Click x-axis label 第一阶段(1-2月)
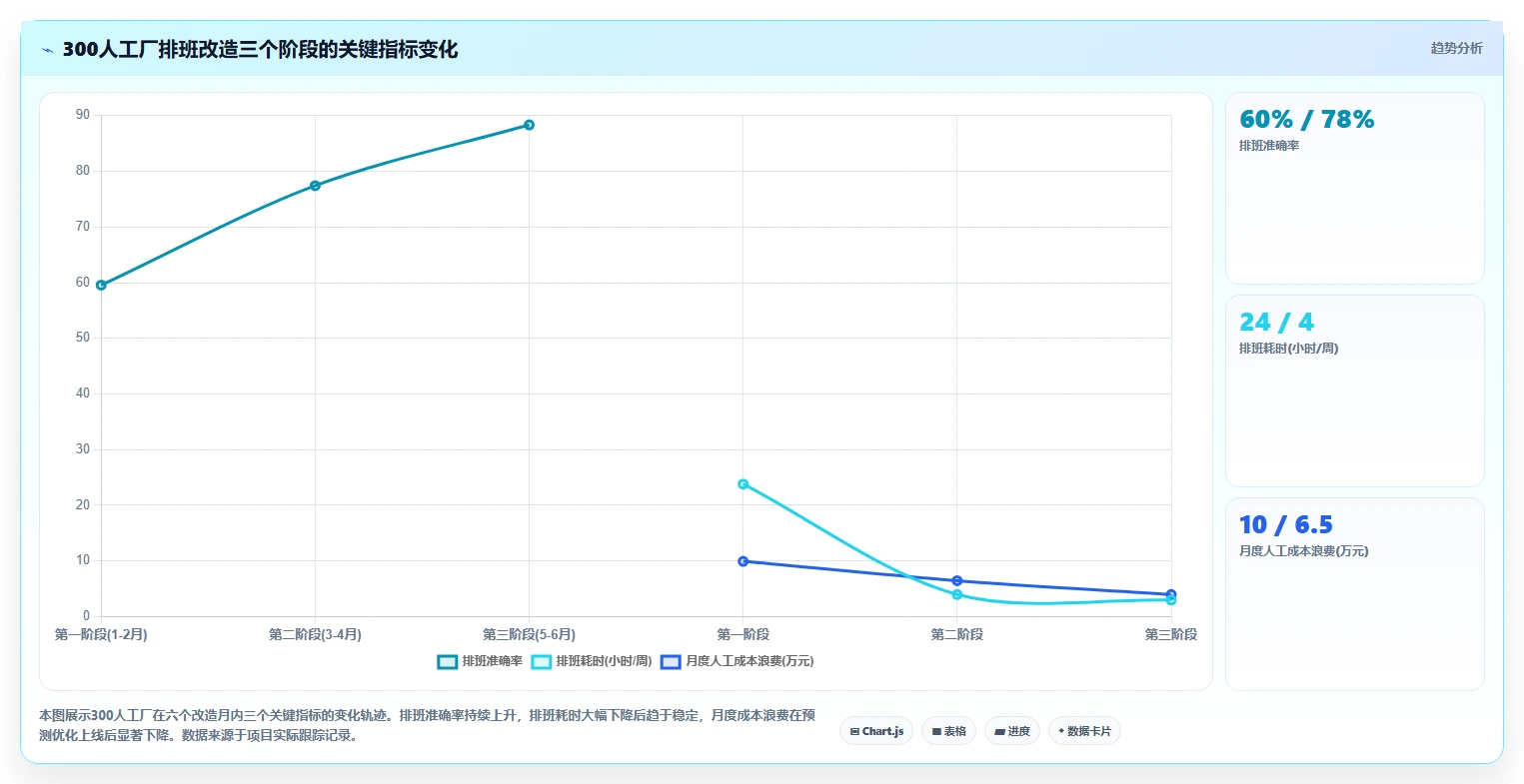1524x784 pixels. click(x=101, y=634)
